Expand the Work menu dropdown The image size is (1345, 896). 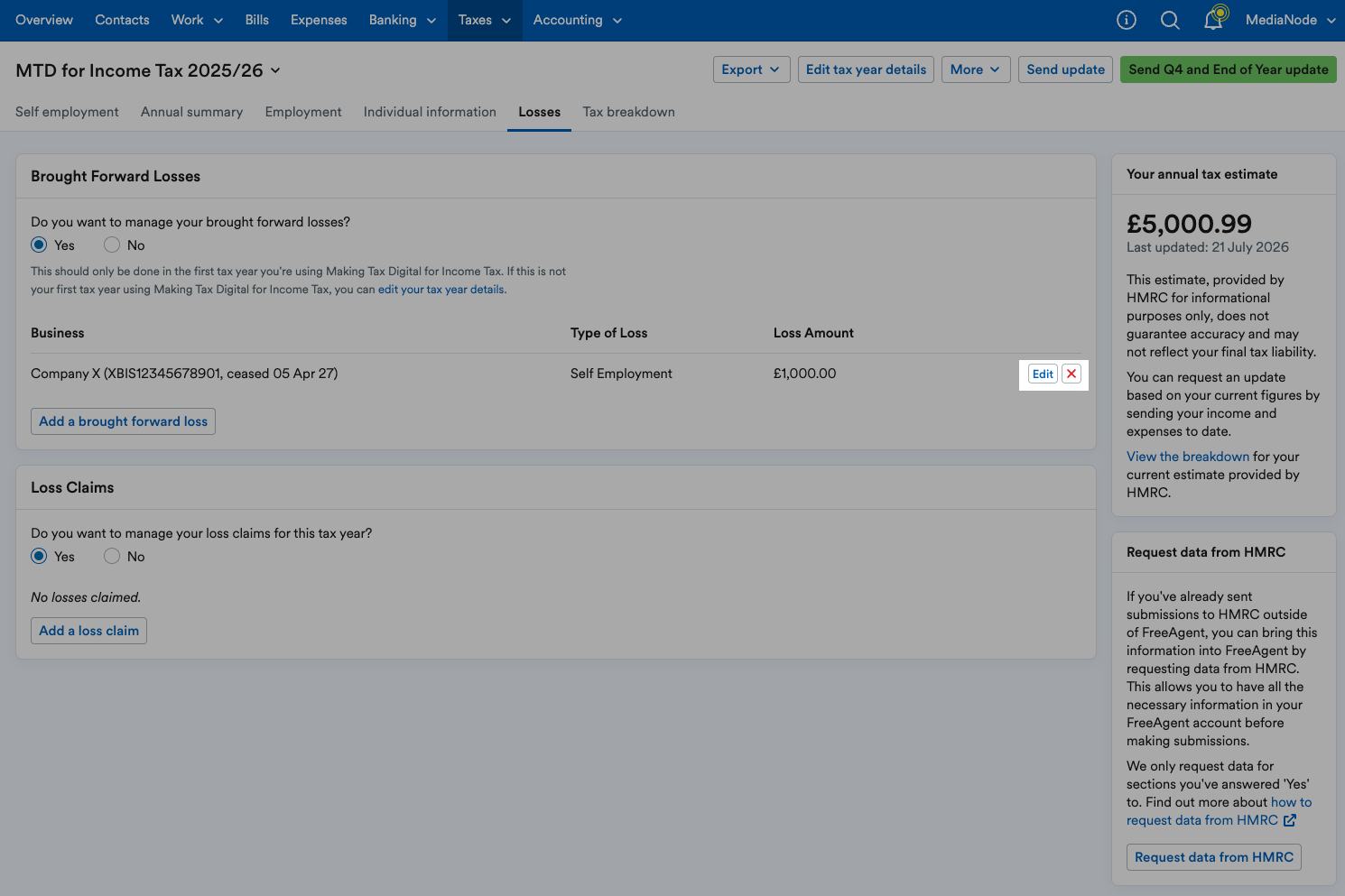click(197, 20)
